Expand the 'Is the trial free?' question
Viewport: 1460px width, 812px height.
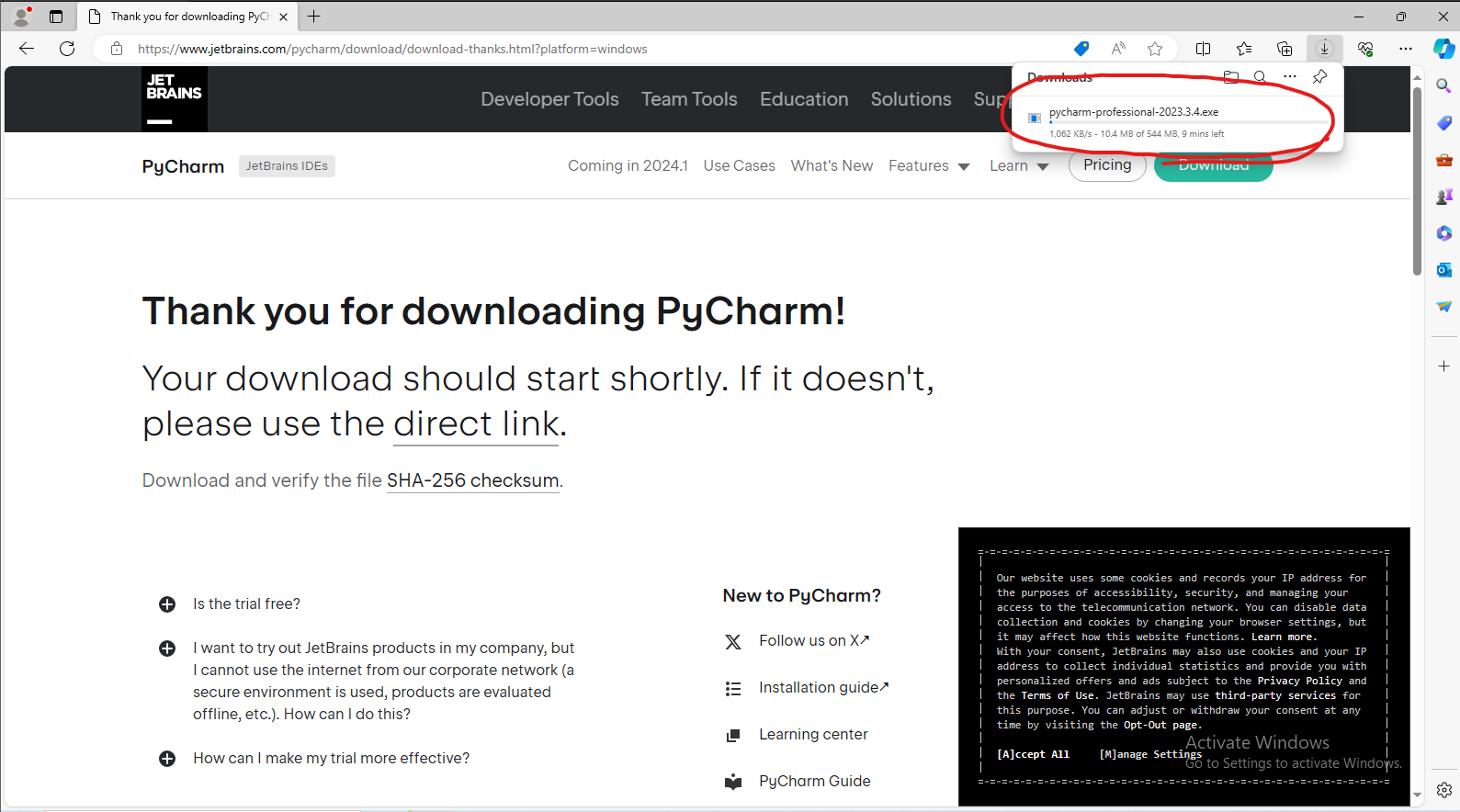click(x=167, y=604)
